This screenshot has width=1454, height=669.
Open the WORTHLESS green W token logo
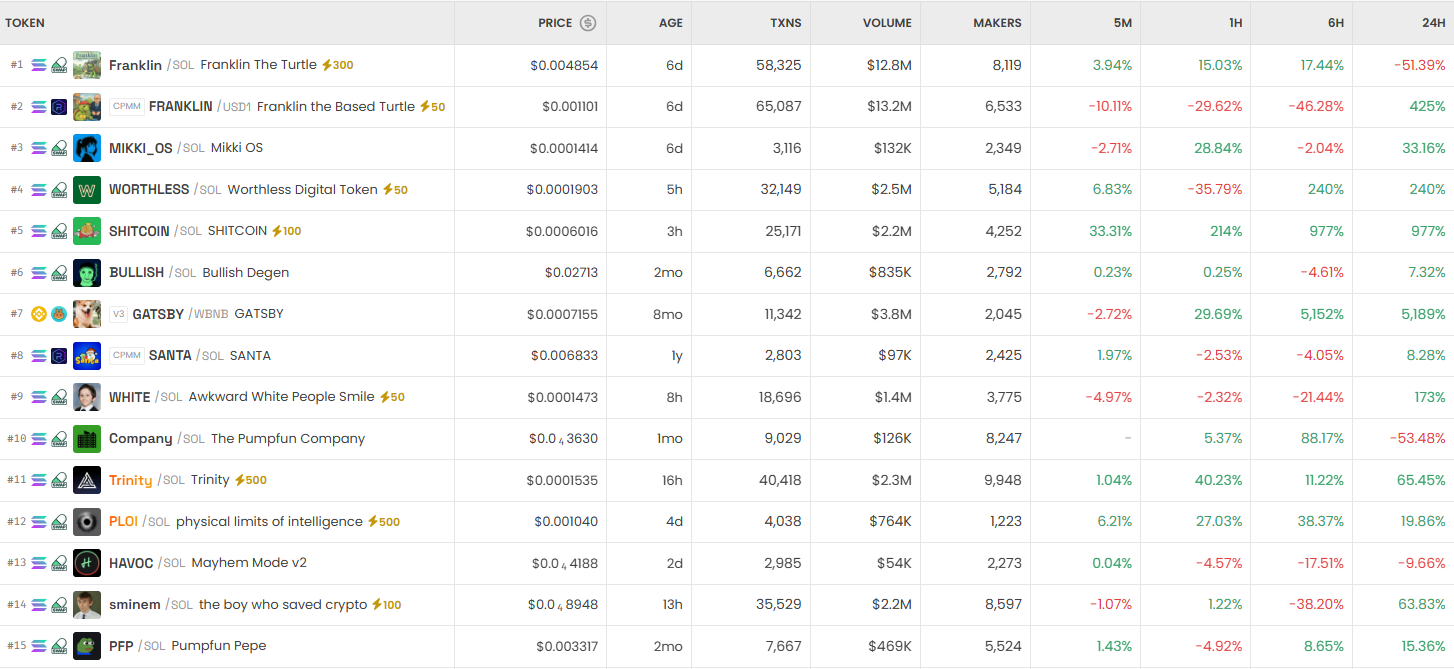pos(87,190)
